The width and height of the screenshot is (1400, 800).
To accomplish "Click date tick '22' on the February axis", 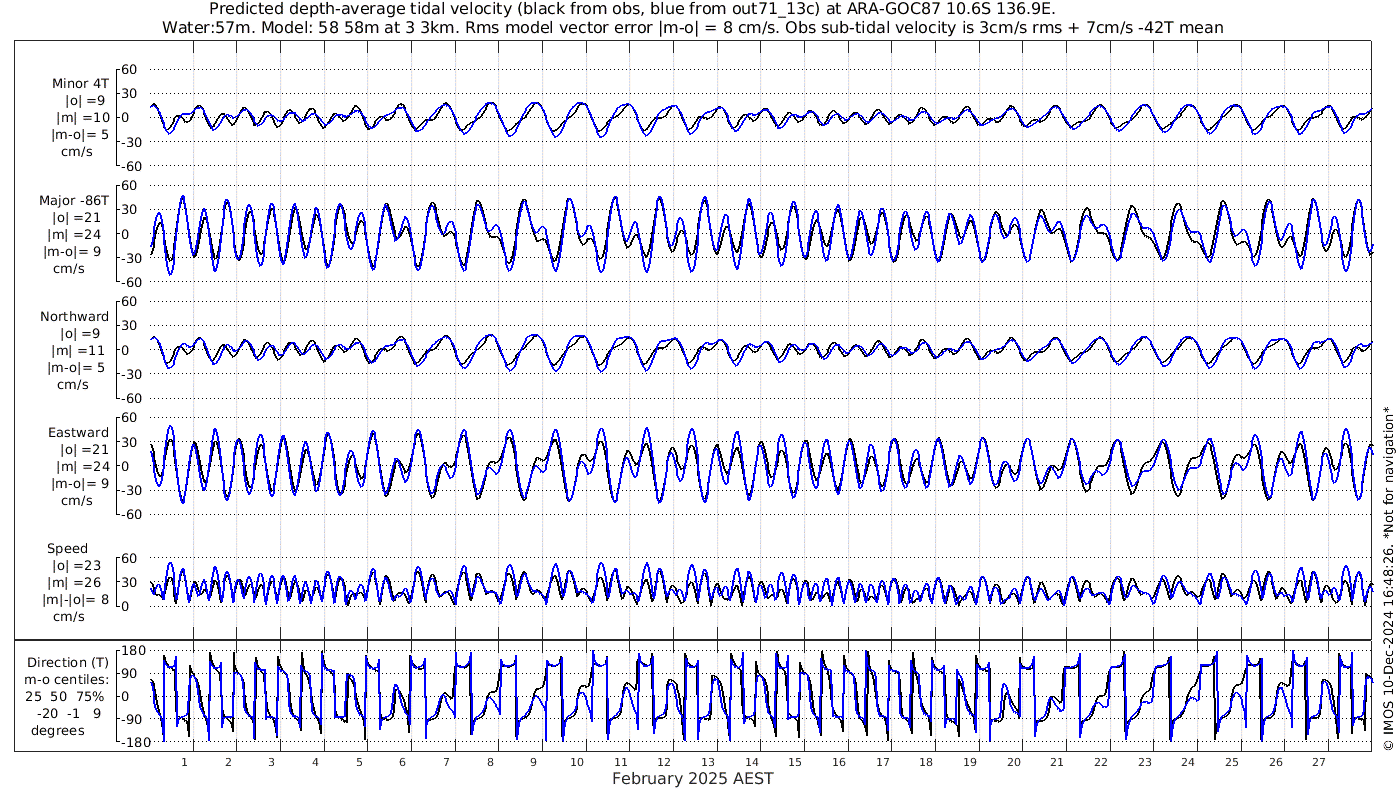I will click(1100, 761).
